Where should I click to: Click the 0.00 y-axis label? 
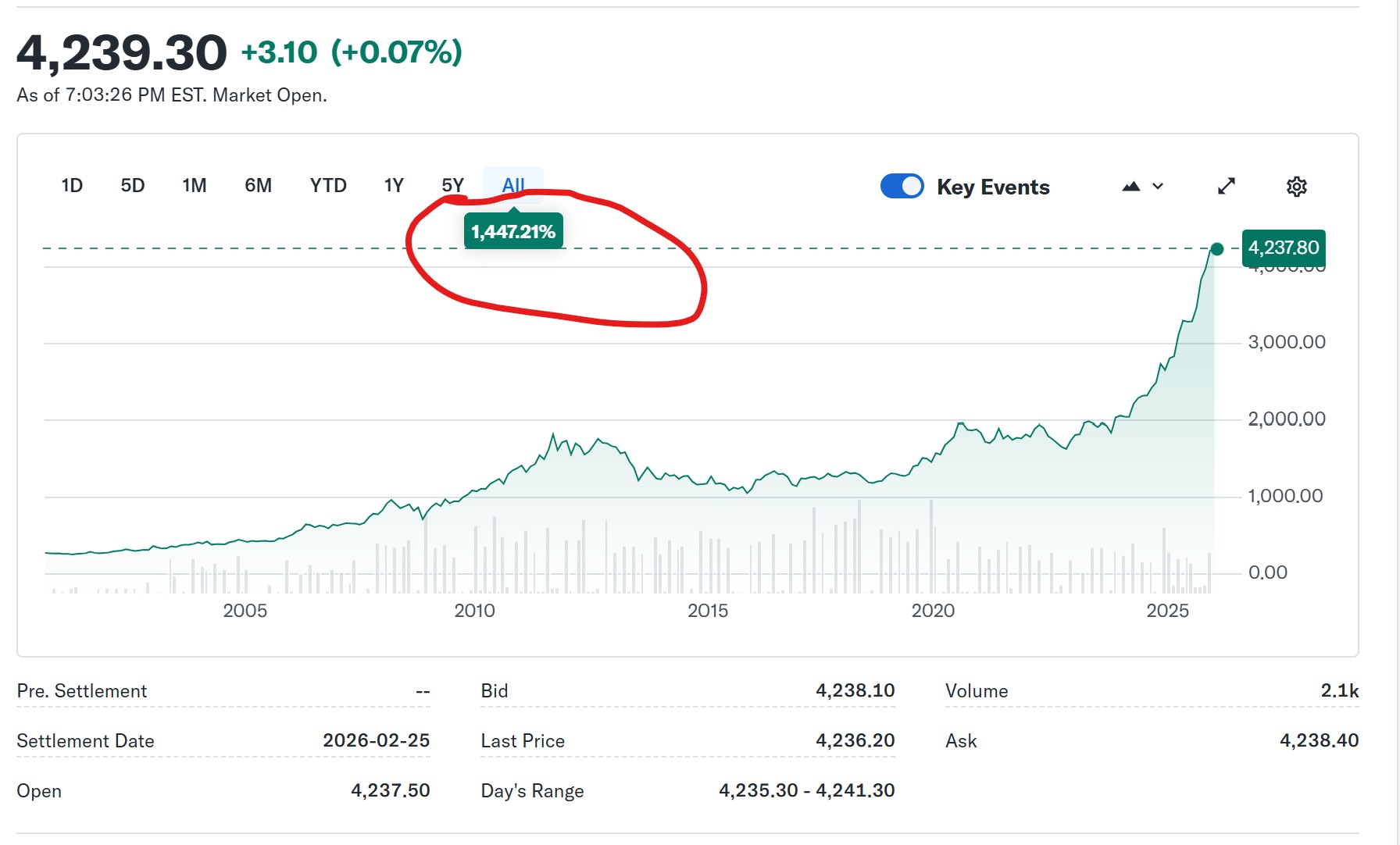pos(1268,572)
